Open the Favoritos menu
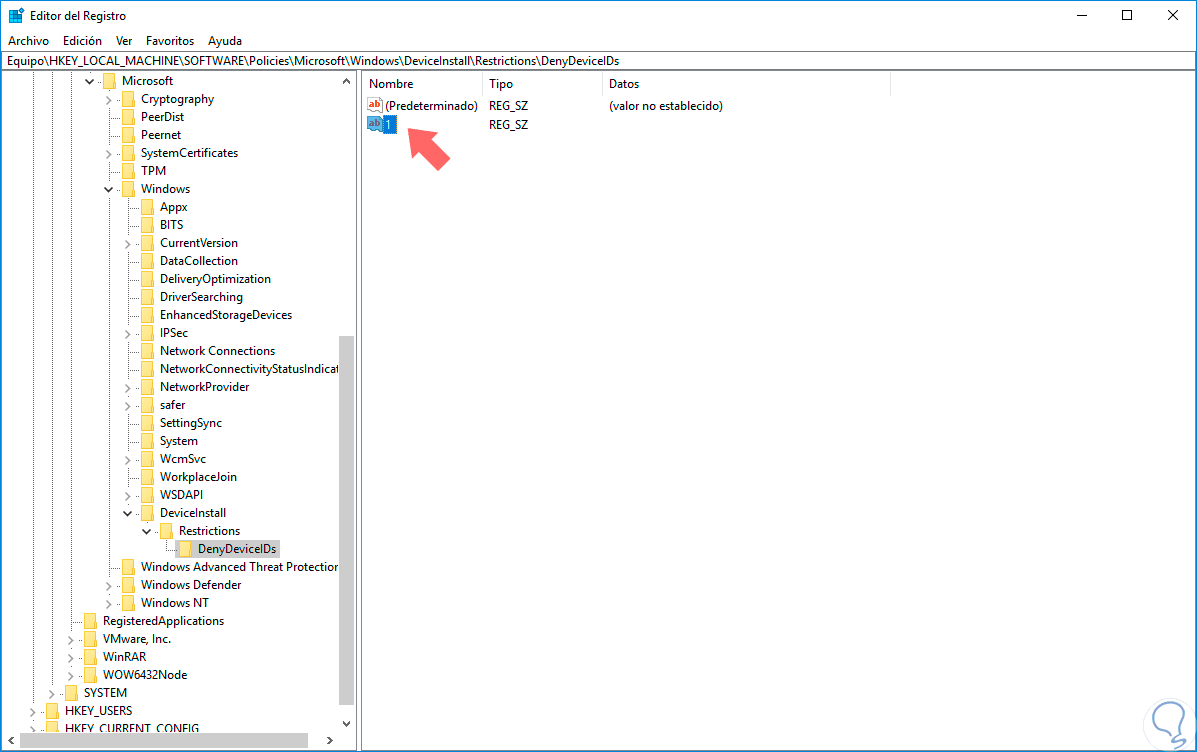Image resolution: width=1197 pixels, height=752 pixels. (169, 41)
